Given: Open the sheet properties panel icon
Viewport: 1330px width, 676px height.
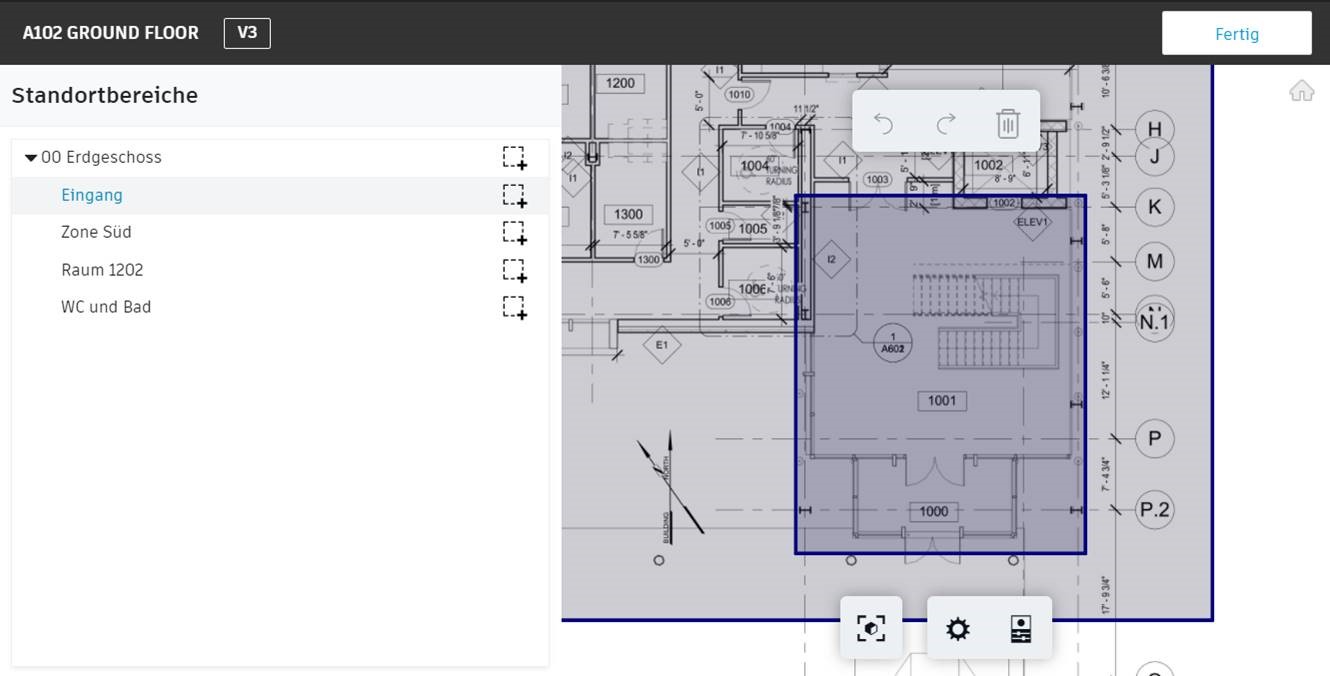Looking at the screenshot, I should 1020,629.
